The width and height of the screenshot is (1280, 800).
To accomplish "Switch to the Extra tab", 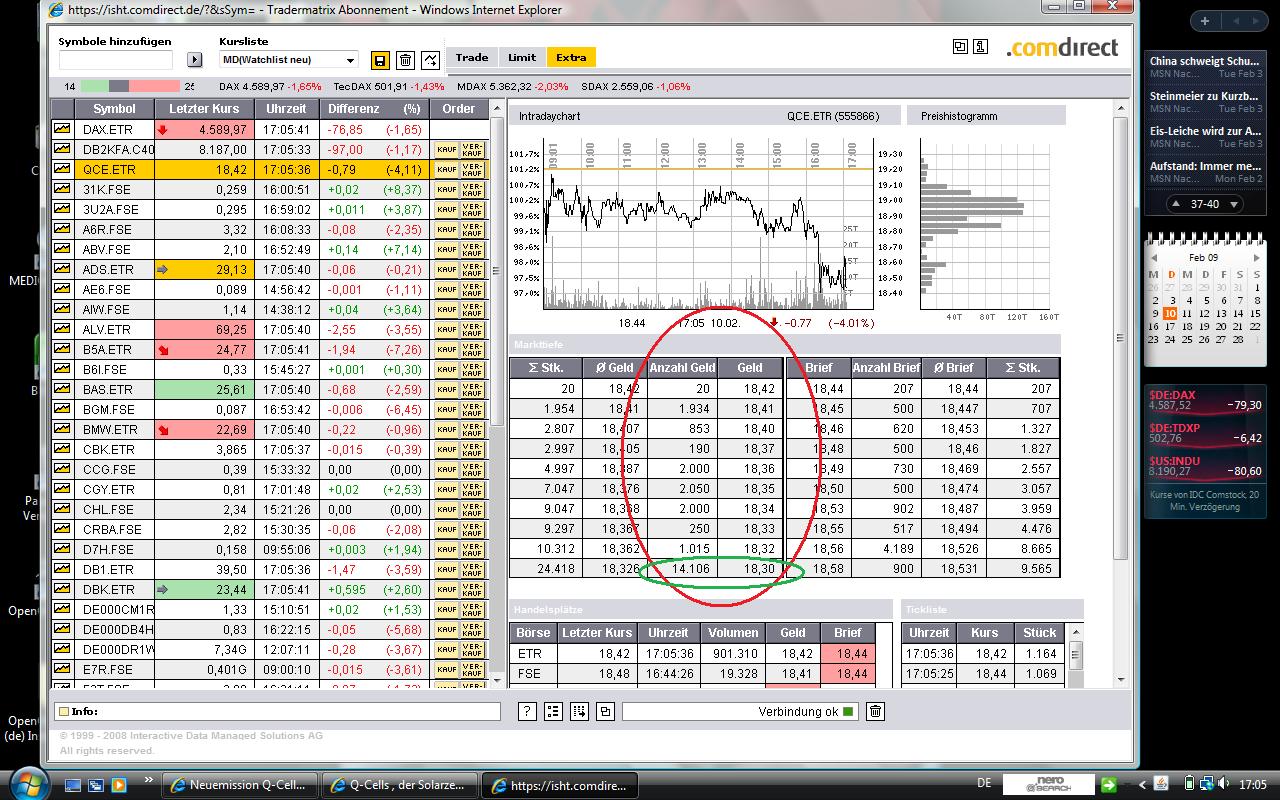I will [x=572, y=57].
